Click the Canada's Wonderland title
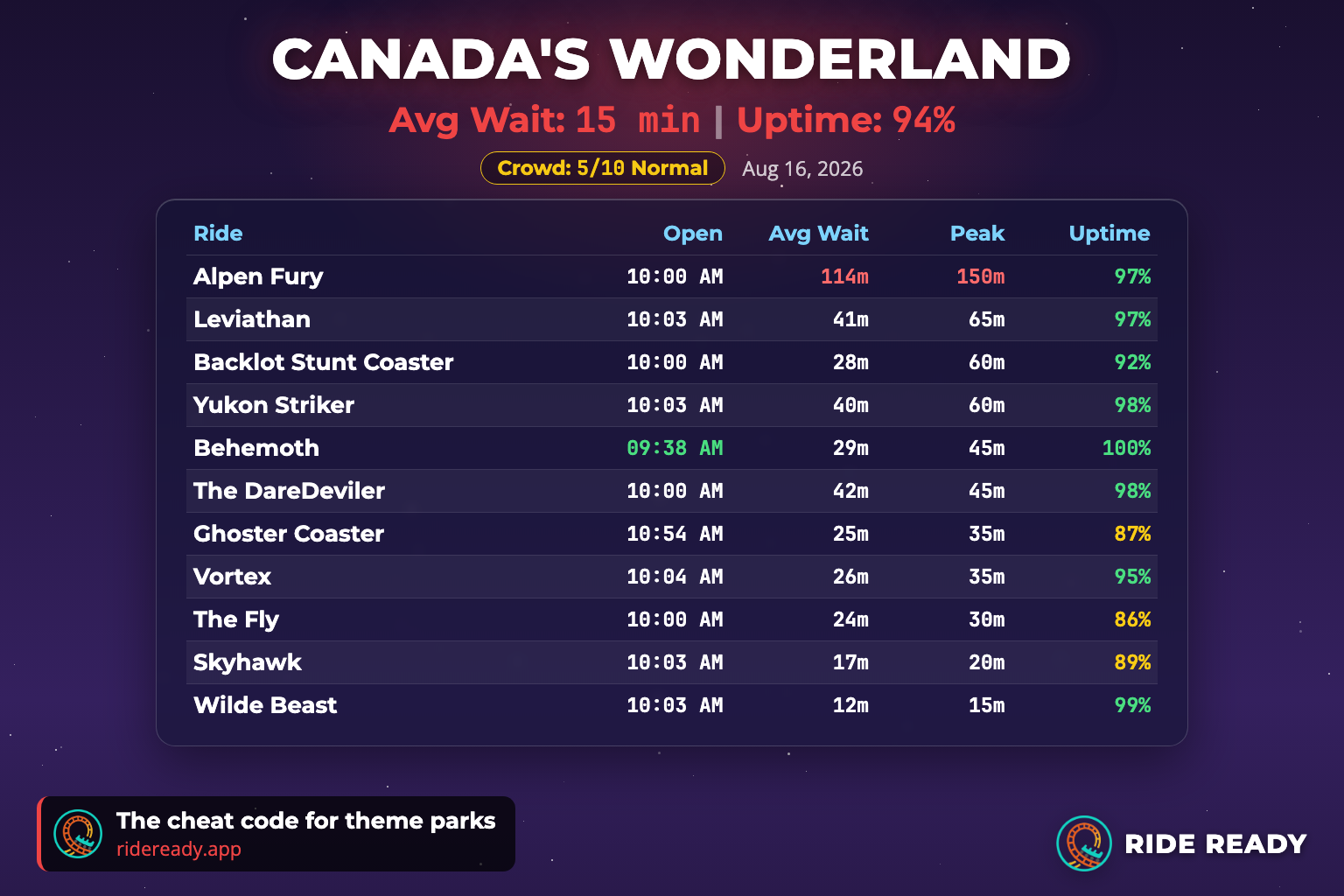 click(672, 59)
